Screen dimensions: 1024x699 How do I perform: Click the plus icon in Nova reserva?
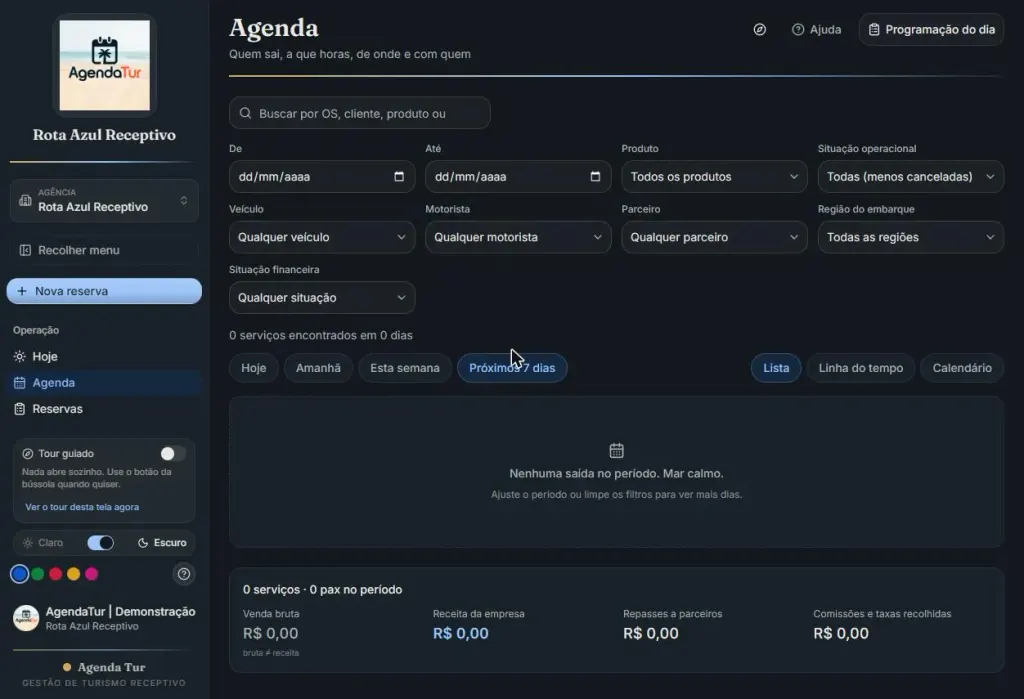[x=22, y=291]
